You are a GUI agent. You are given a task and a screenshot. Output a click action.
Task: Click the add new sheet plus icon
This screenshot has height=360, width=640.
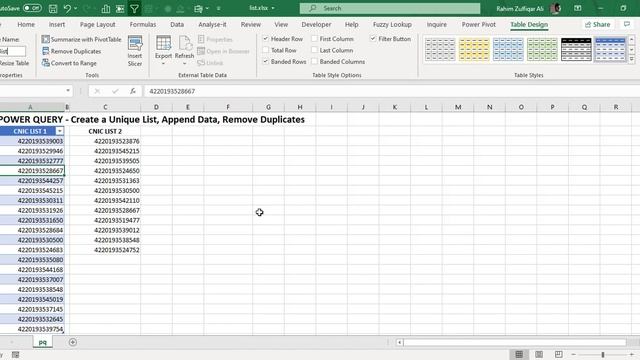73,342
